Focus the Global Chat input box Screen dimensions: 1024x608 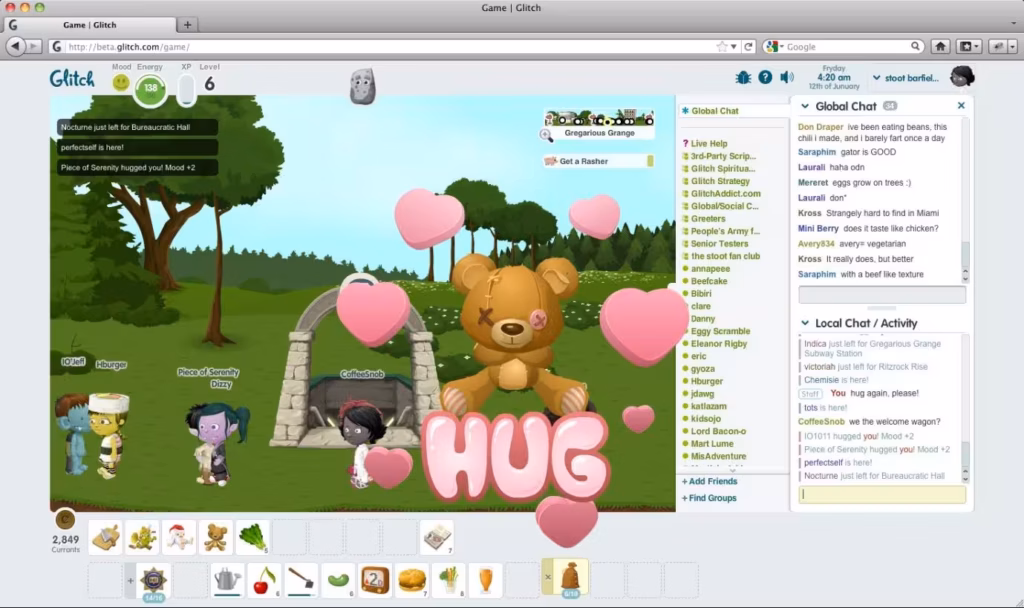[882, 295]
